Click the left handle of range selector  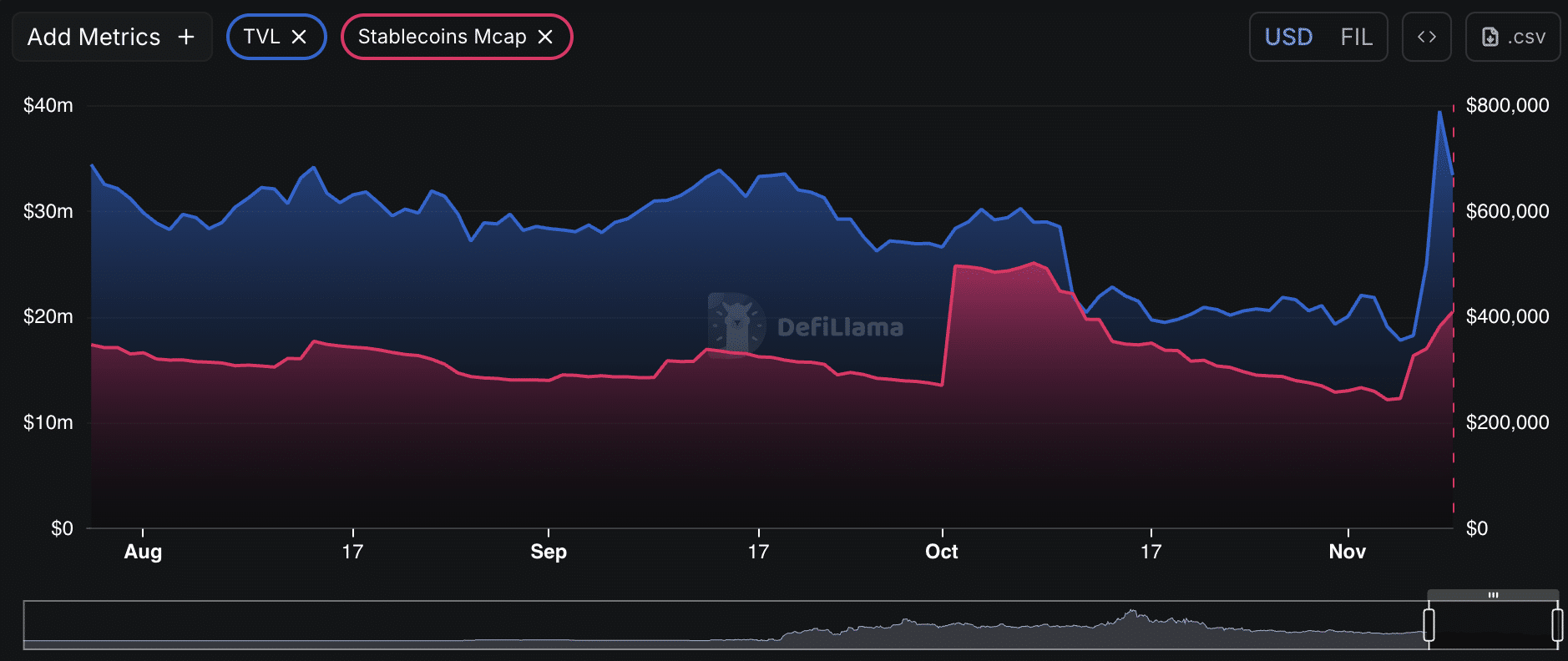tap(1429, 625)
